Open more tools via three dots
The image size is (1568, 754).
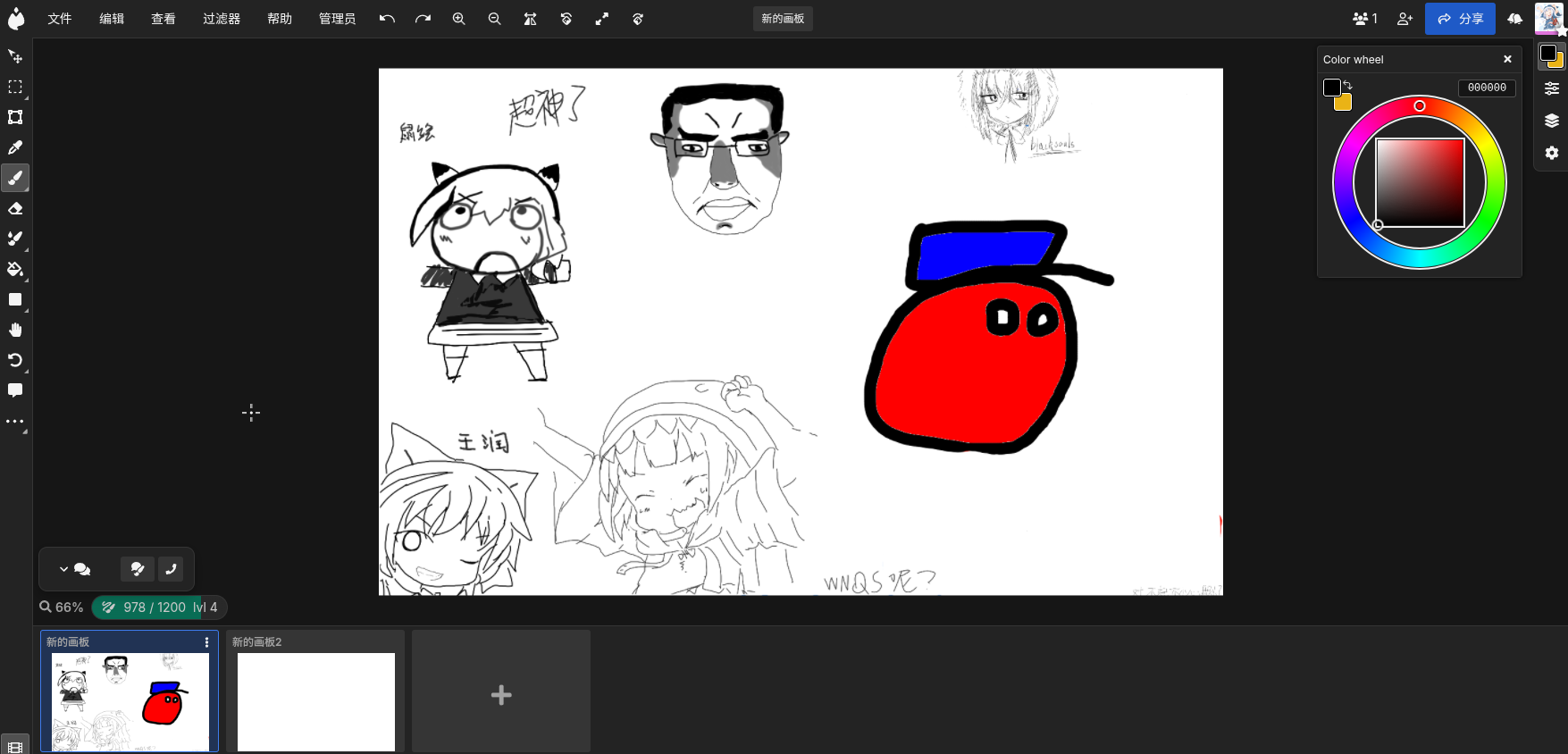[15, 421]
